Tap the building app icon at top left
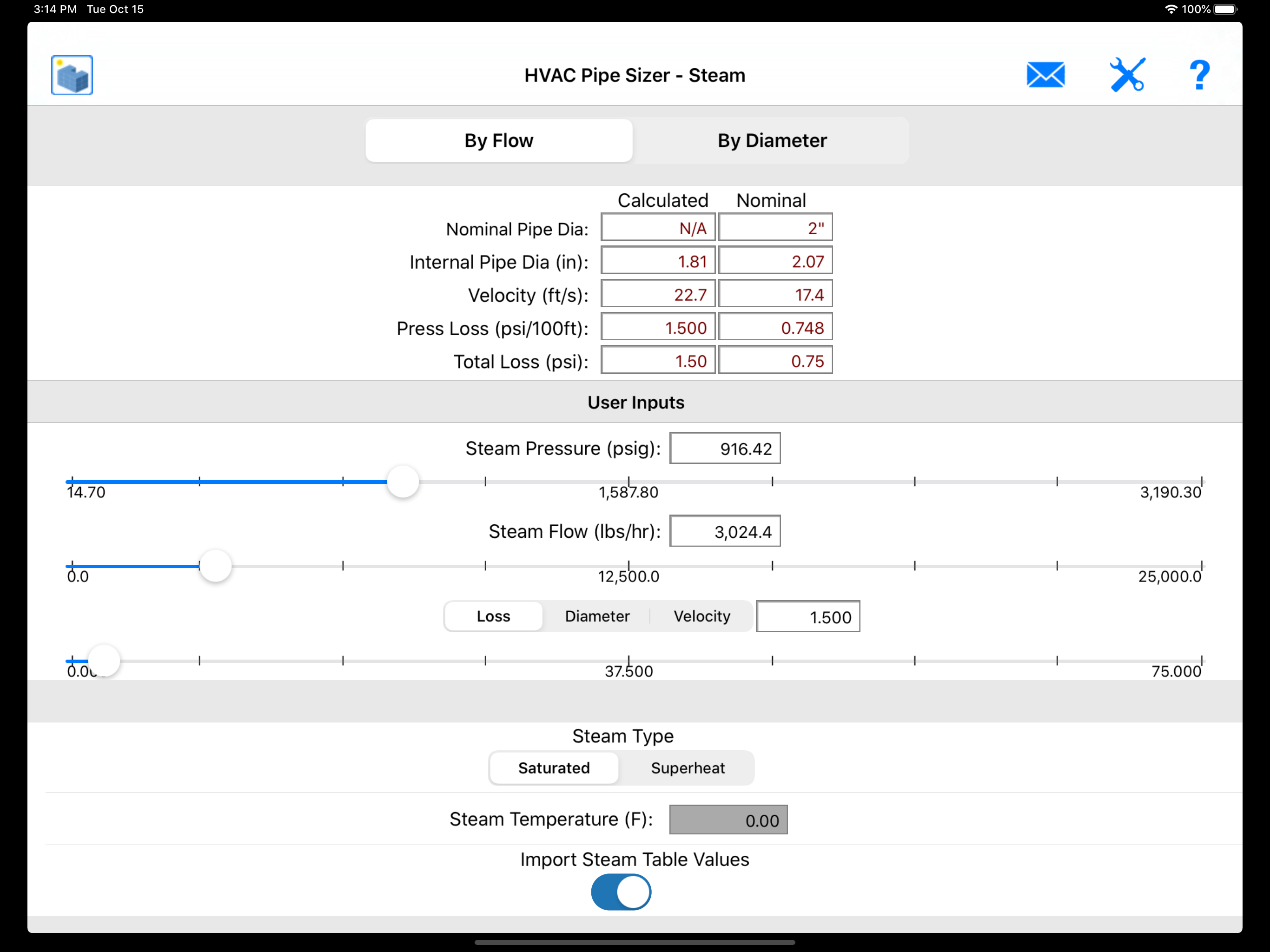Screen dimensions: 1270x952 72,75
